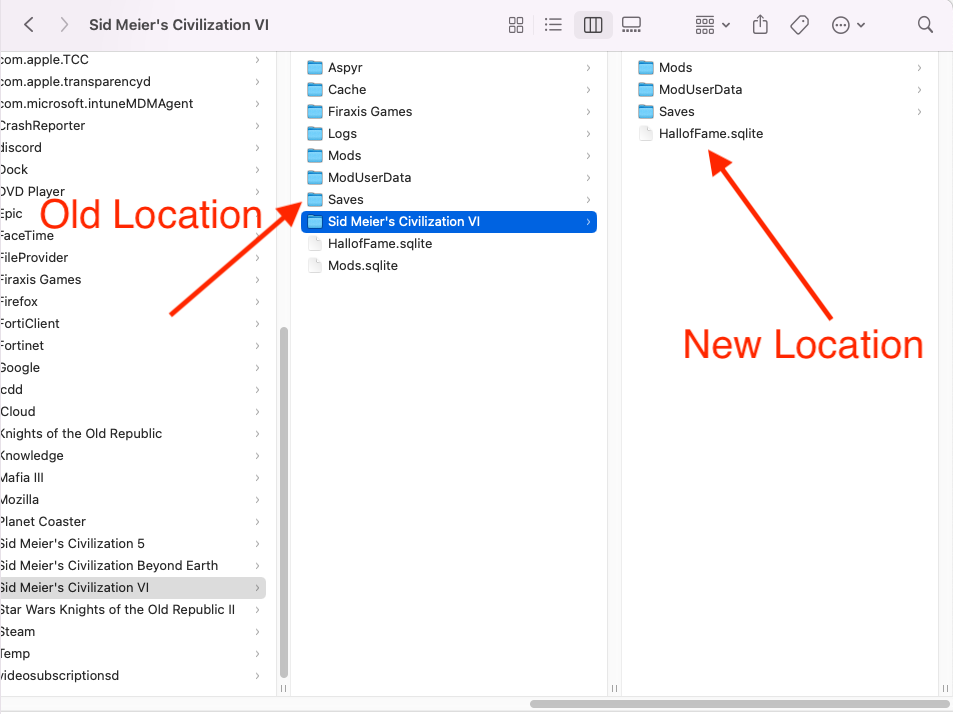Open the More actions ellipsis menu
The height and width of the screenshot is (714, 953).
point(848,25)
